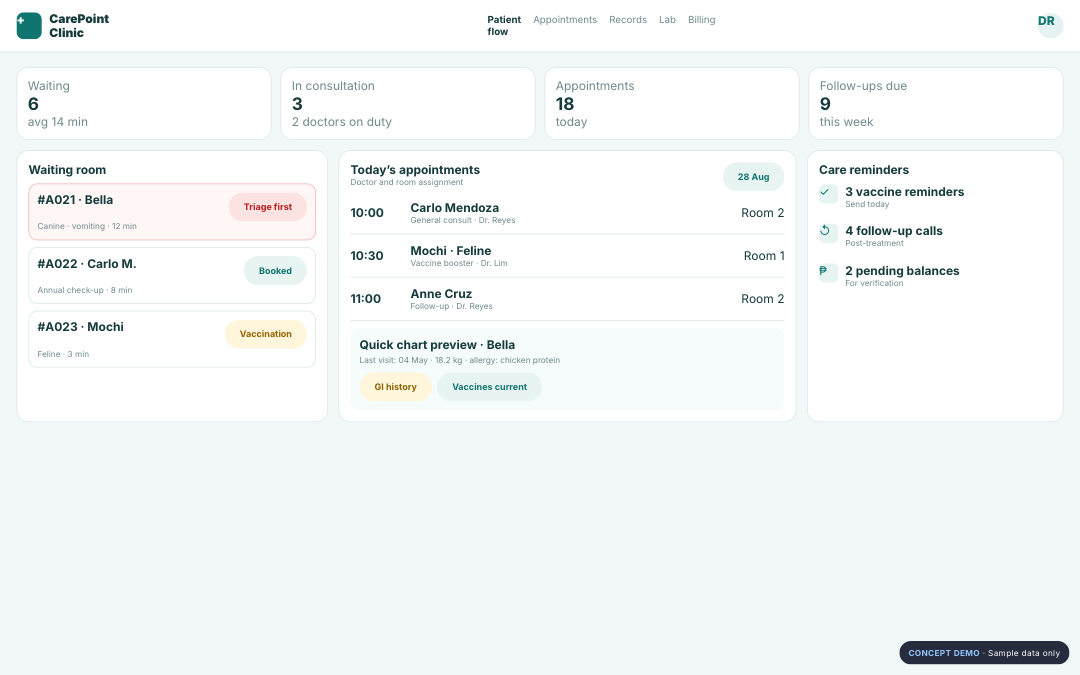
Task: Open the 11:00 Anne Cruz appointment
Action: [567, 299]
